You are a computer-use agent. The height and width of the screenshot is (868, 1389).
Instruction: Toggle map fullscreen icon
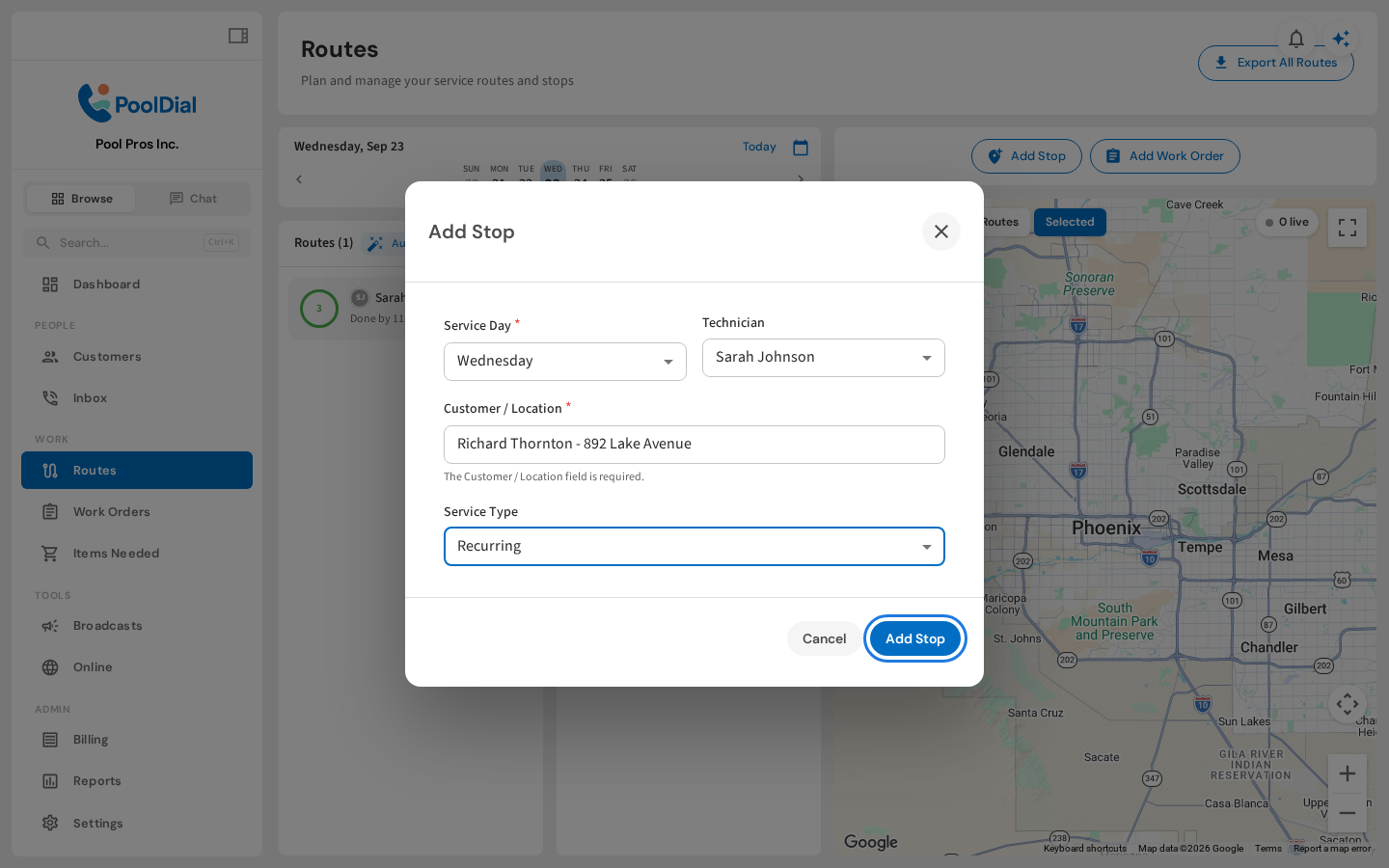click(x=1348, y=229)
